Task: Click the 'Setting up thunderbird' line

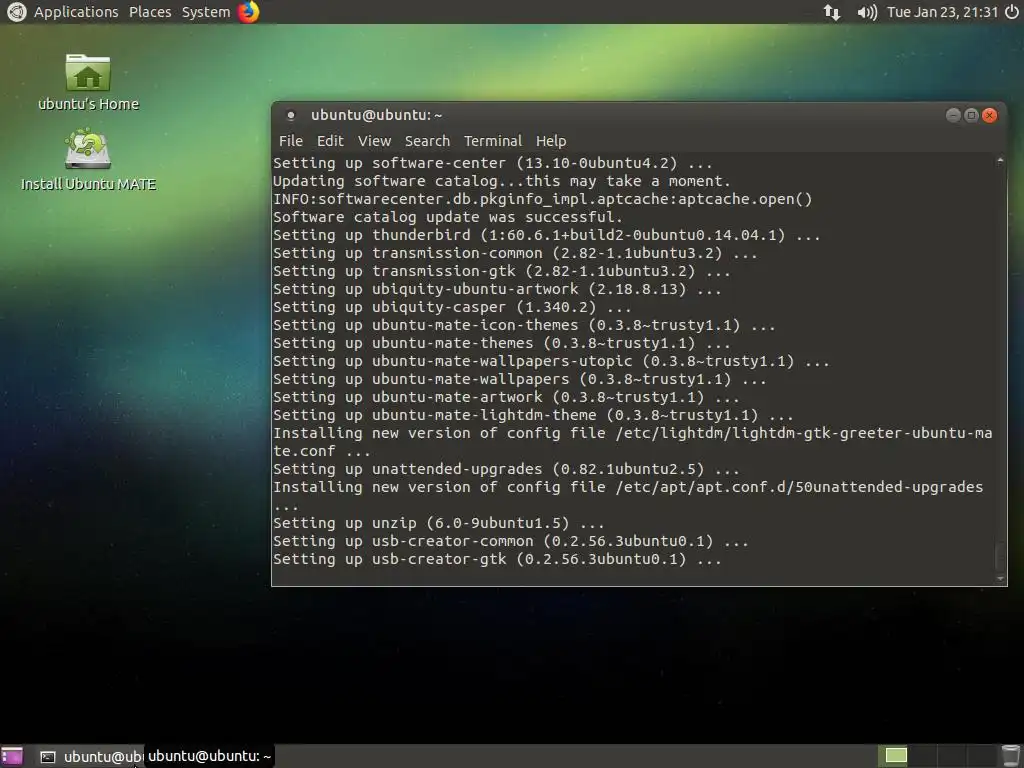Action: (x=547, y=235)
